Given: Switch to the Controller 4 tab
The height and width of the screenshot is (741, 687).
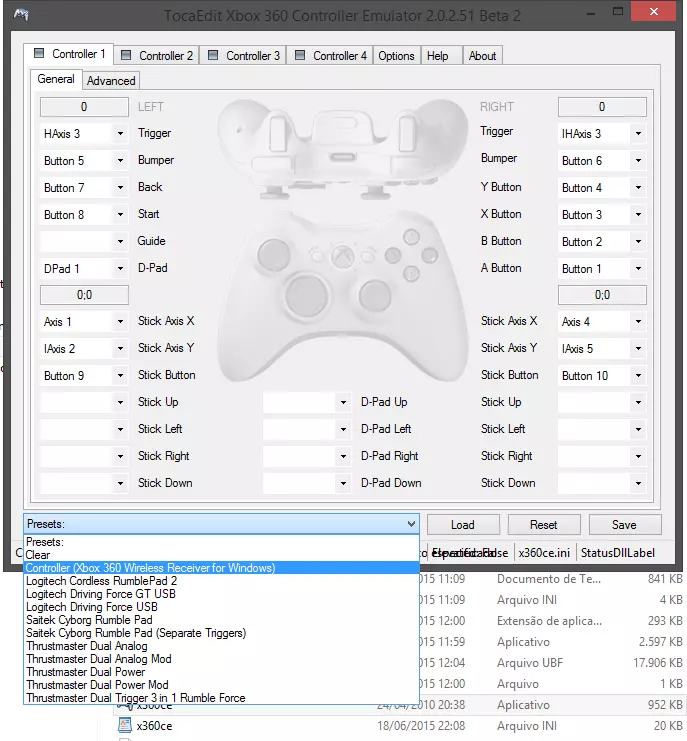Looking at the screenshot, I should tap(330, 55).
